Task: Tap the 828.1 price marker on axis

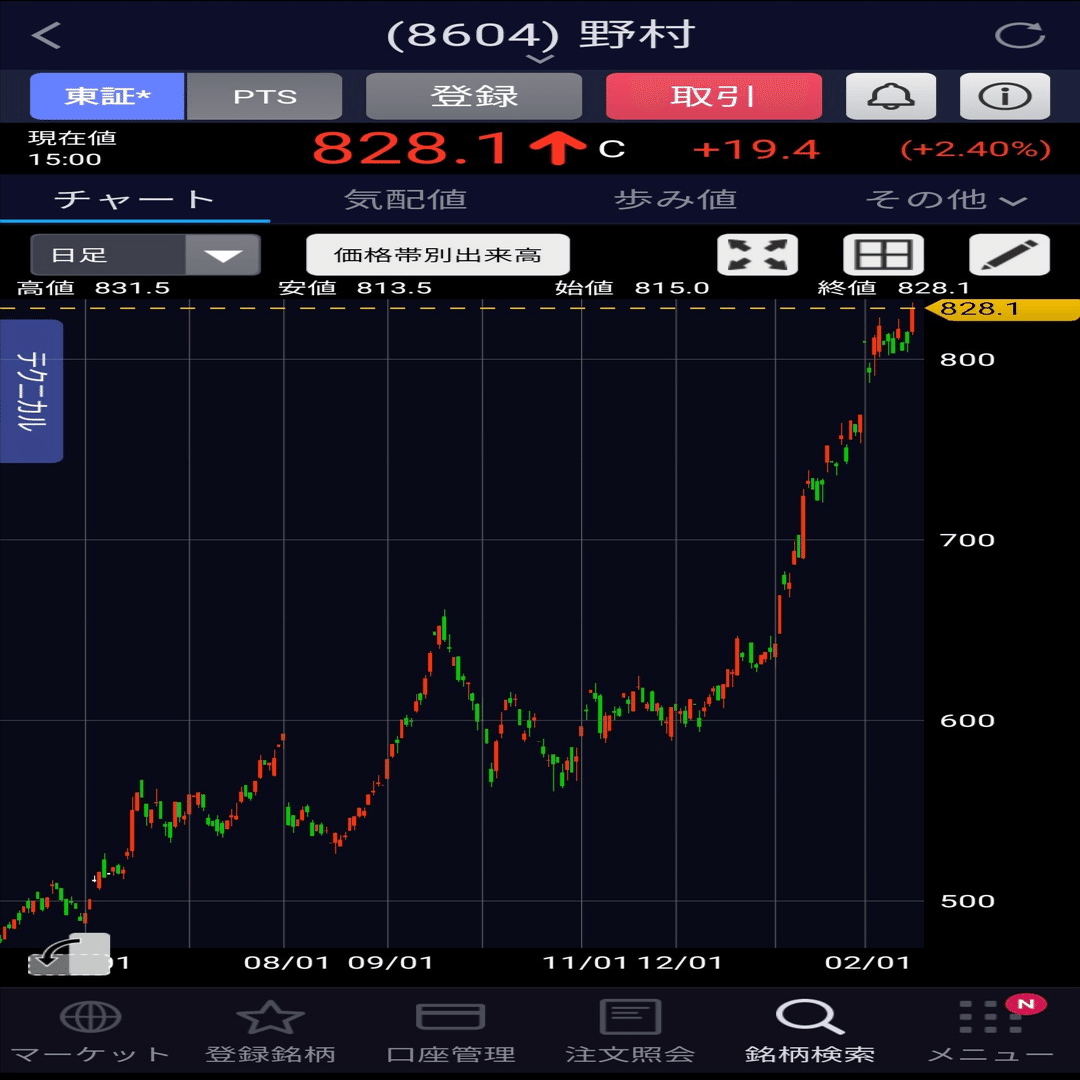Action: [1002, 309]
